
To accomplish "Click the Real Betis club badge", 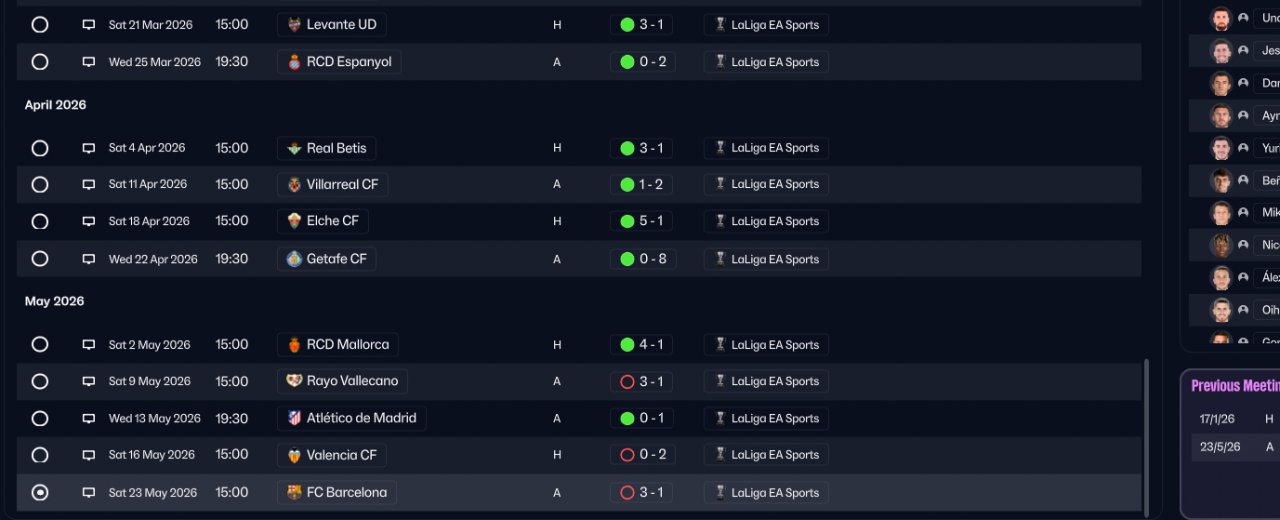I will coord(294,148).
